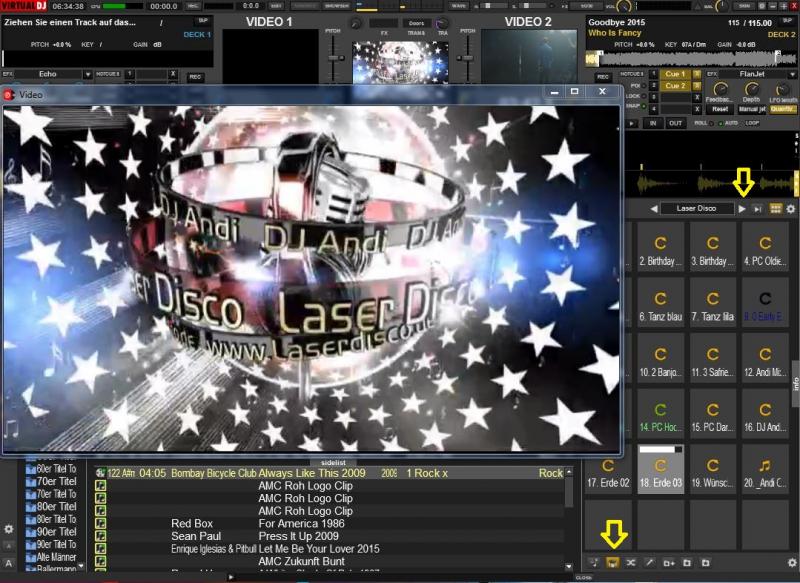The image size is (800, 583).
Task: Click Reset on FlanJet effect
Action: (720, 109)
